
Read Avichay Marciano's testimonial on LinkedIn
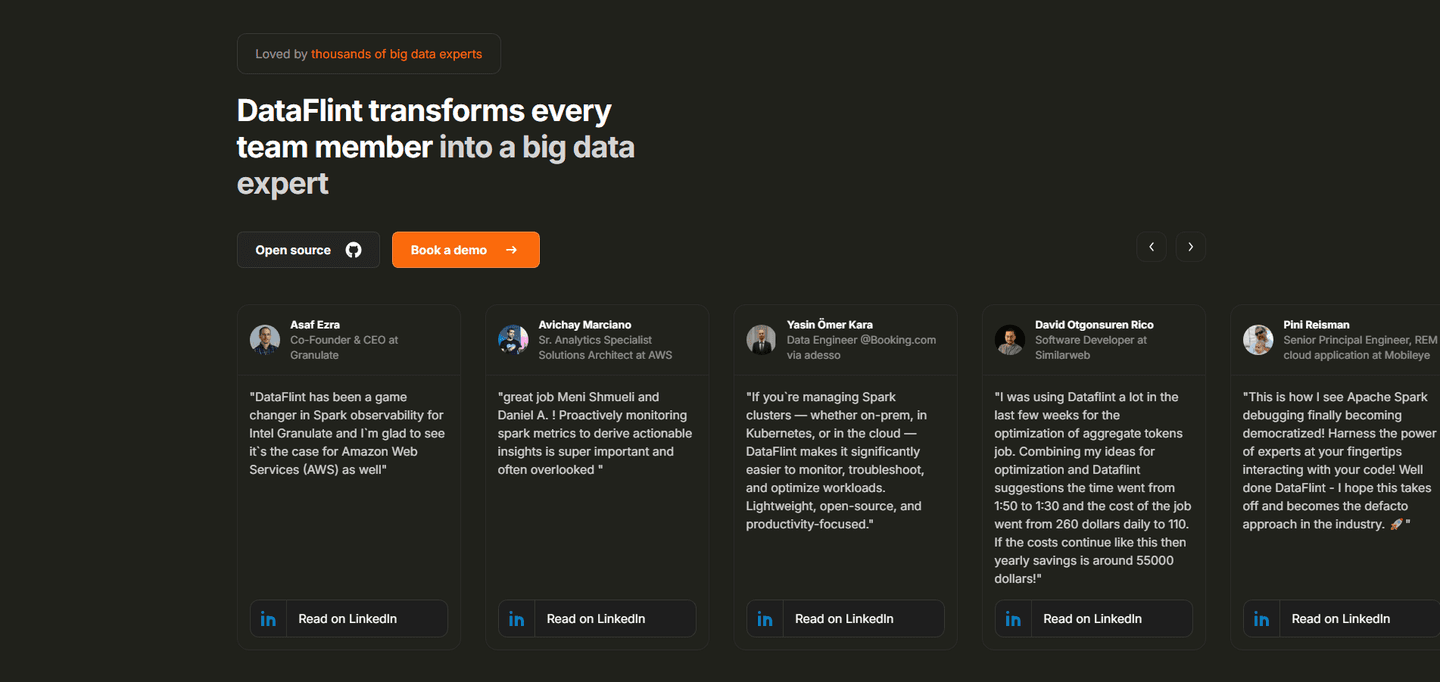point(597,619)
